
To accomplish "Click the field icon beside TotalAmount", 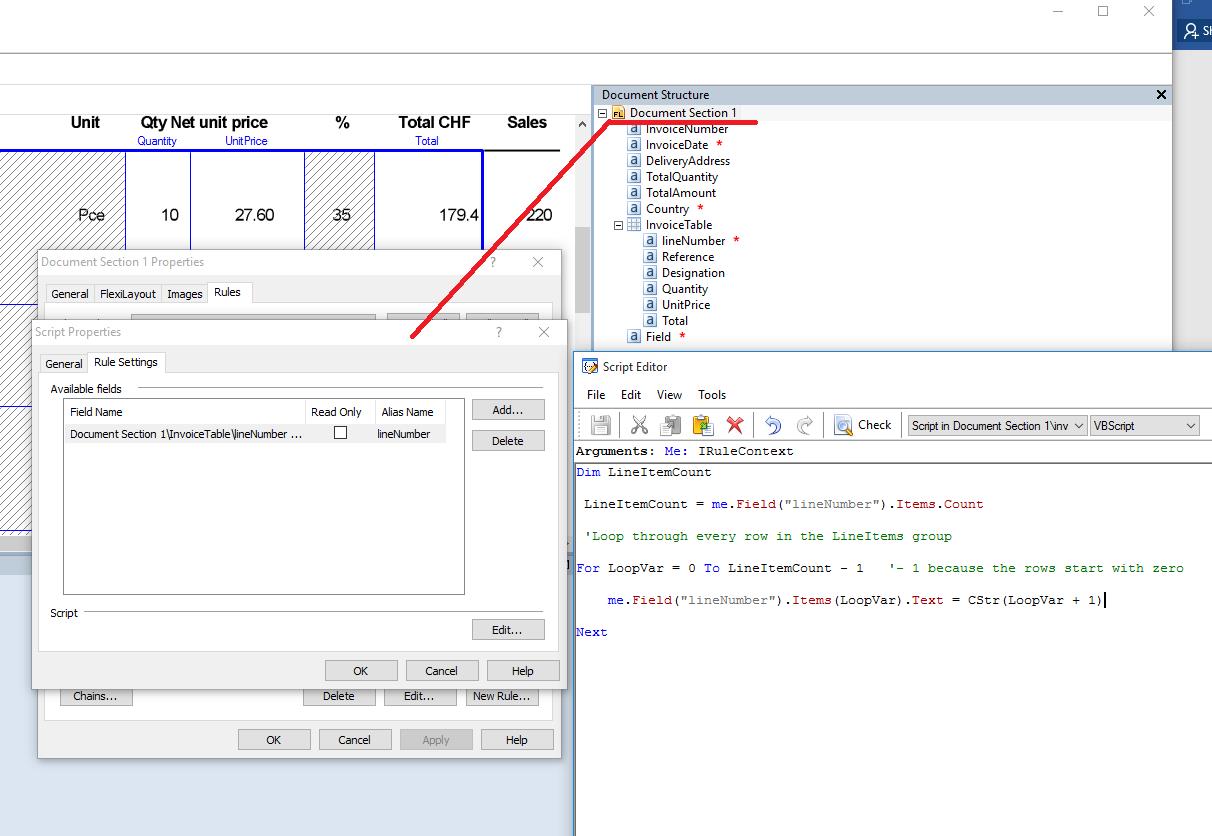I will pyautogui.click(x=634, y=193).
